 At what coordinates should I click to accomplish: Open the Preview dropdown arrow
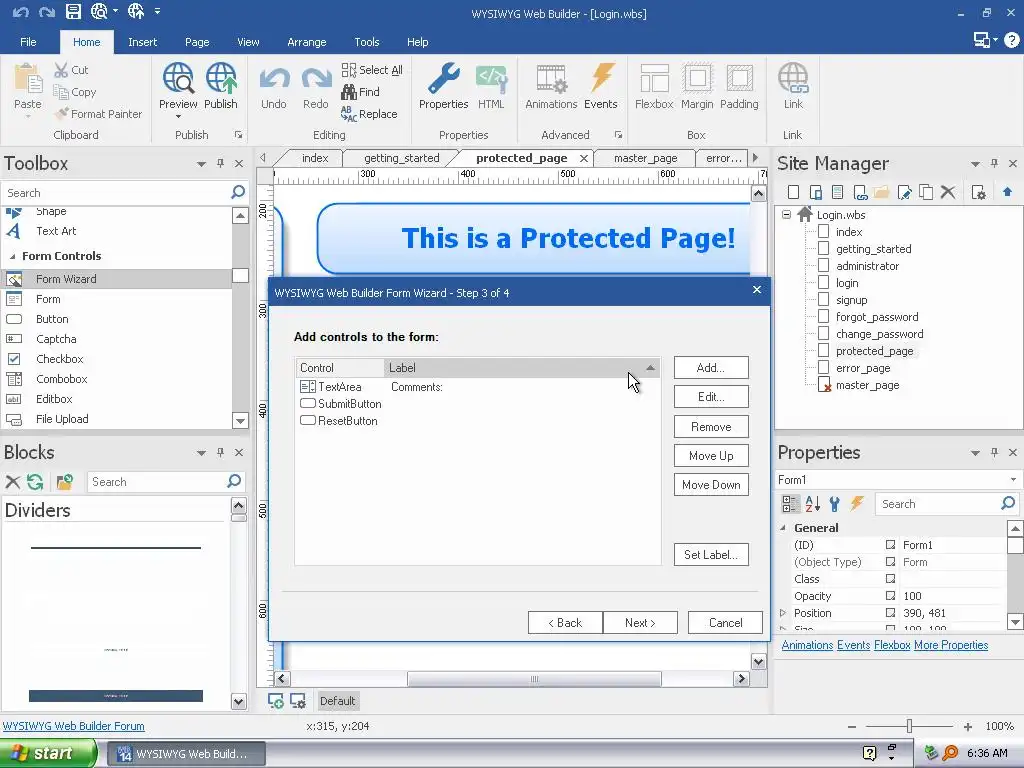tap(178, 117)
